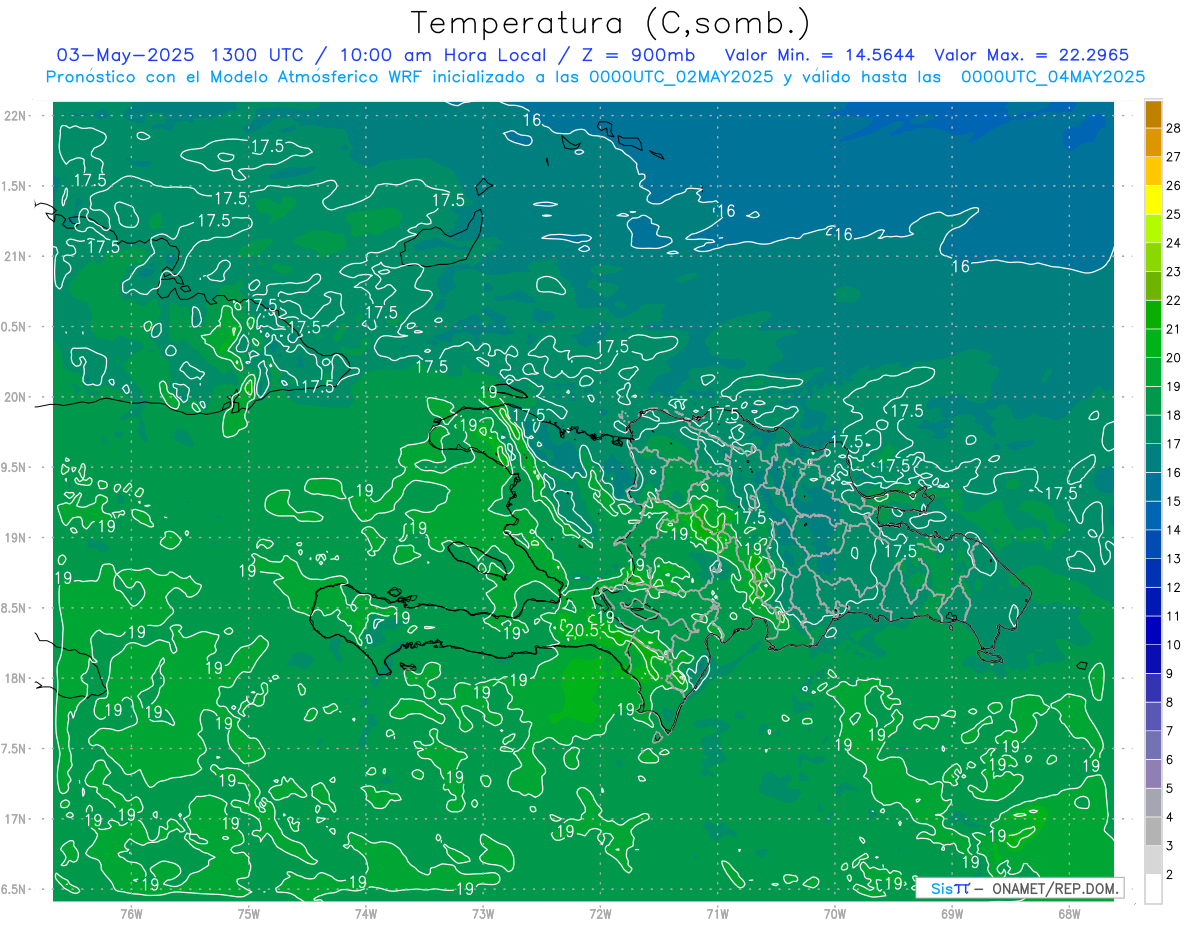Click the longitude axis label "74W"
Viewport: 1200px width, 927px height.
(366, 914)
